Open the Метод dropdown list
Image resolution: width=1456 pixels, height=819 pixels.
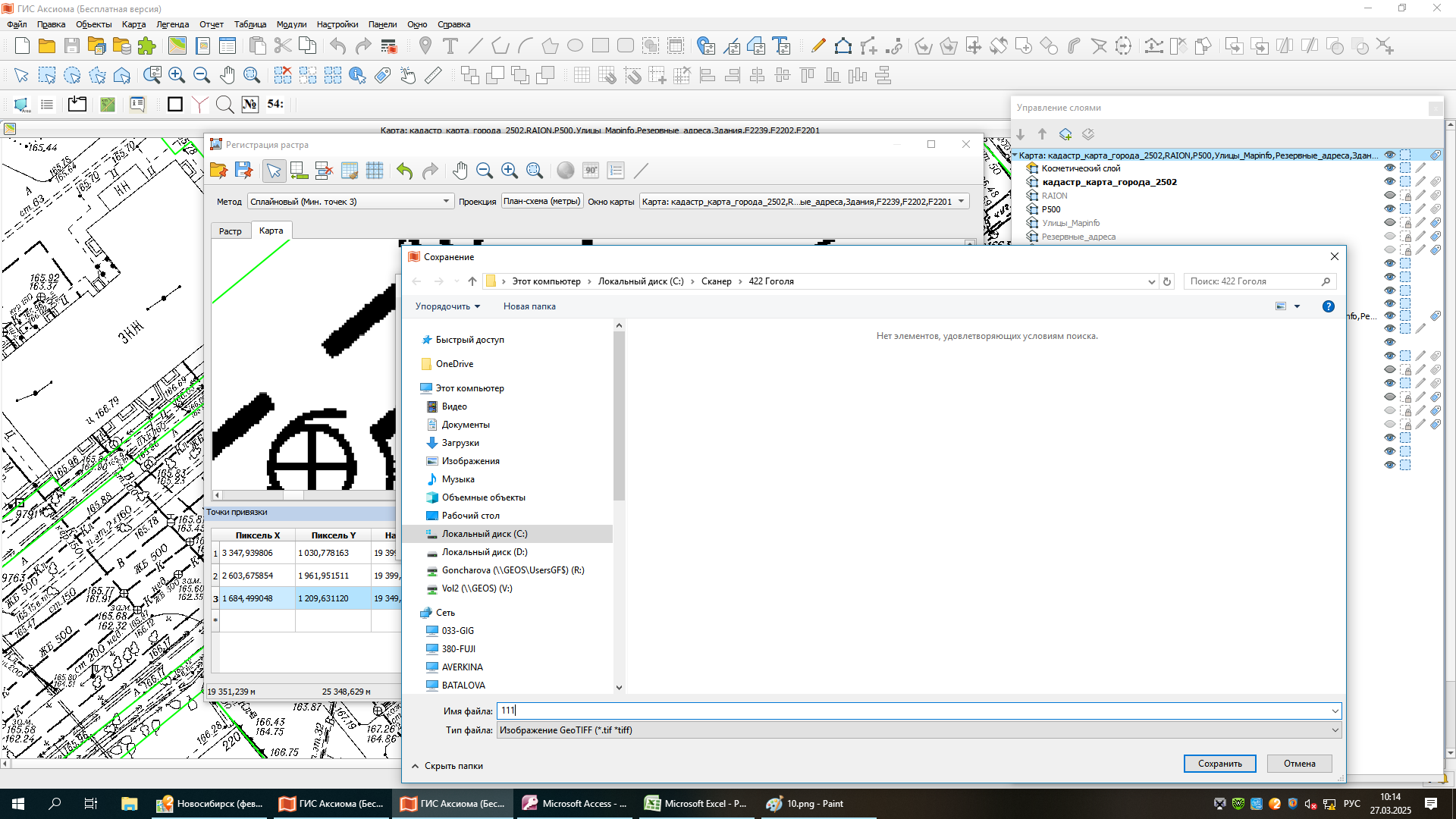pyautogui.click(x=446, y=202)
